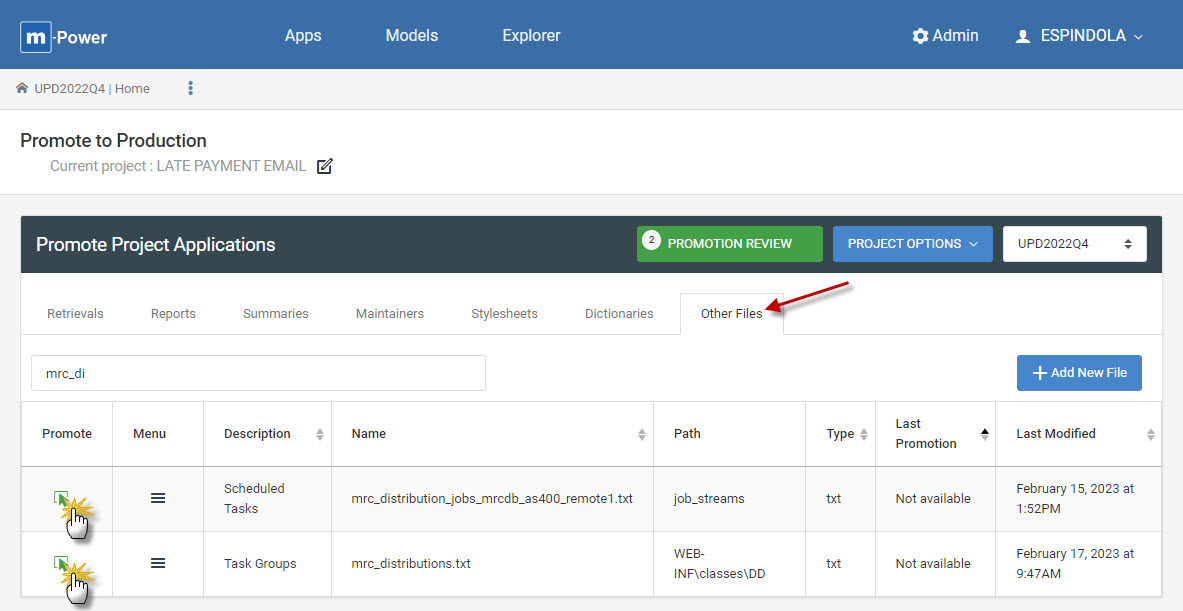
Task: Click the edit current project pencil icon
Action: 324,166
